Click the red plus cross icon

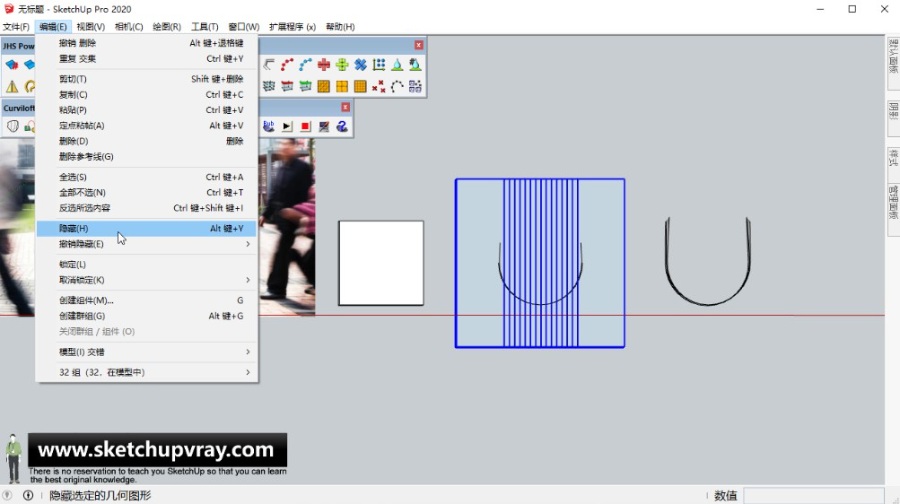pos(324,65)
